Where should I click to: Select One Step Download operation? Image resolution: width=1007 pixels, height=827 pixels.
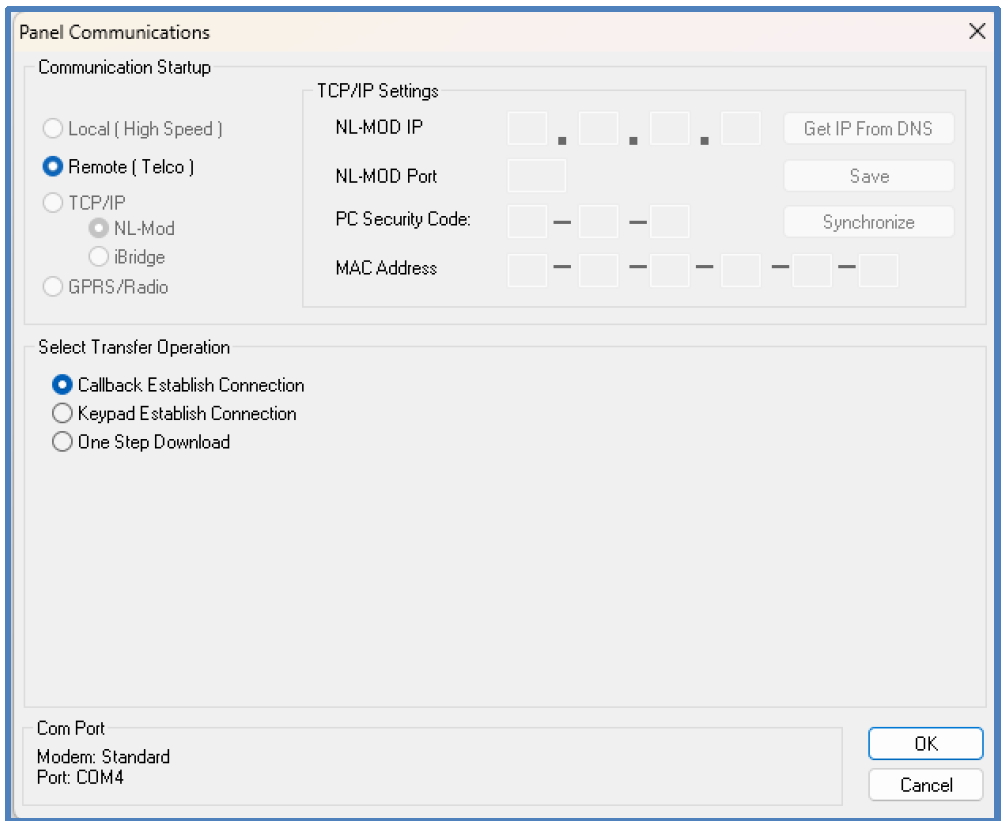point(62,442)
